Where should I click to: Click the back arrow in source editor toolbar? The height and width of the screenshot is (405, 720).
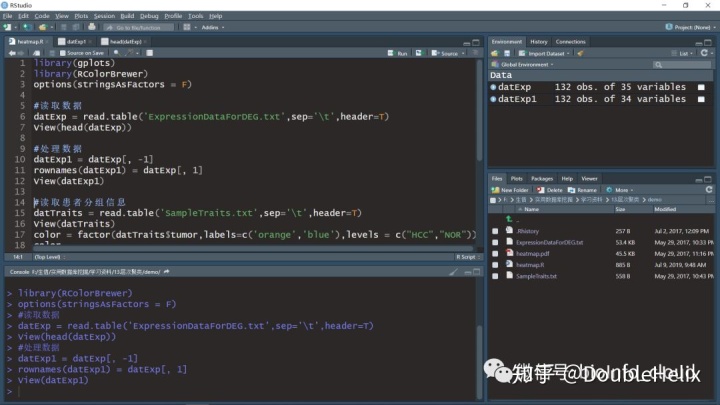click(12, 53)
